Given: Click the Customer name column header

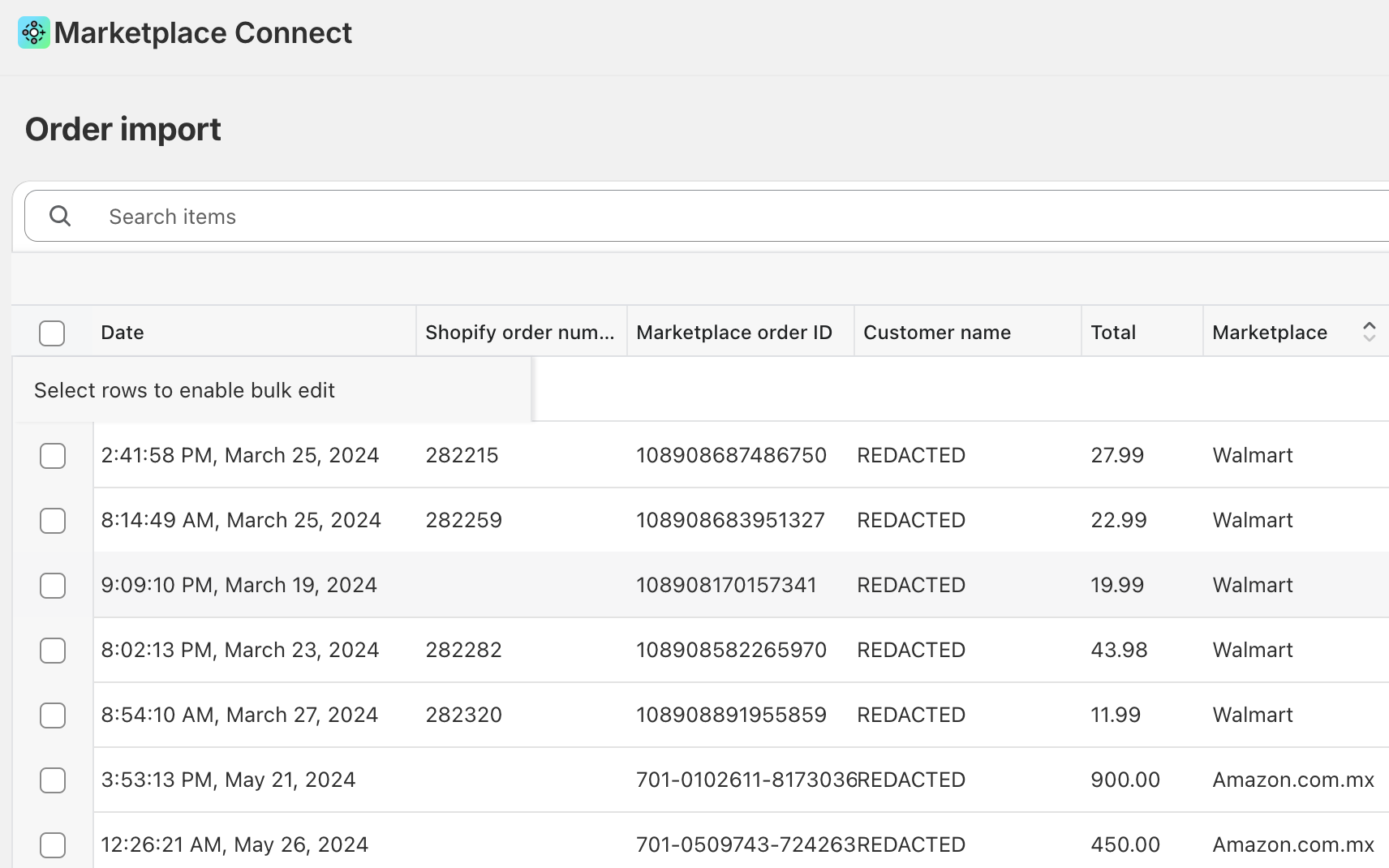Looking at the screenshot, I should click(936, 333).
